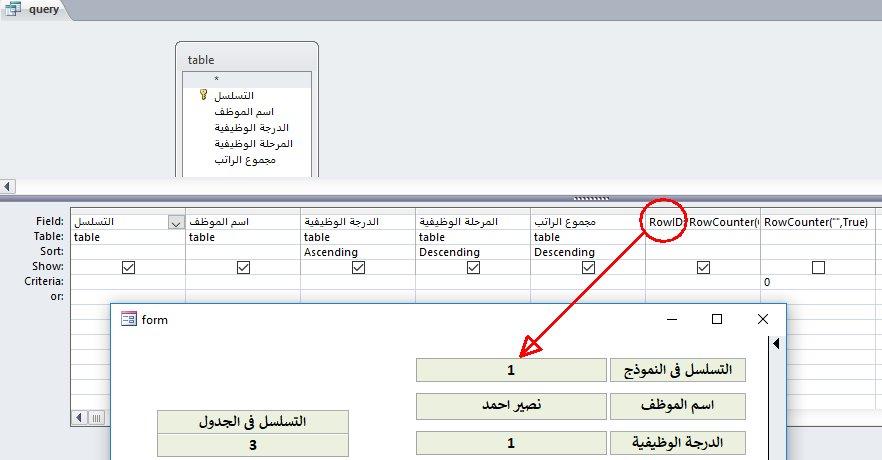Maximize the form window
882x460 pixels.
pyautogui.click(x=717, y=319)
